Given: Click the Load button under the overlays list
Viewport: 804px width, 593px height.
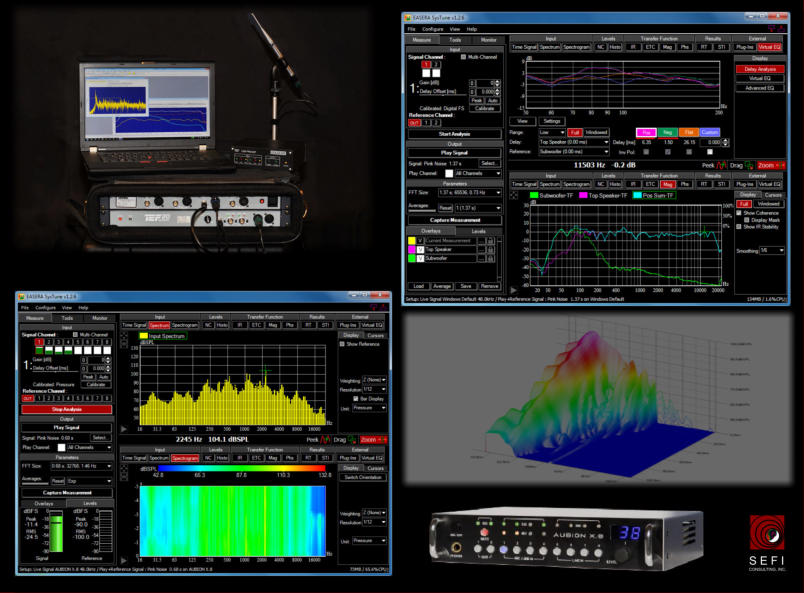Looking at the screenshot, I should coord(419,286).
